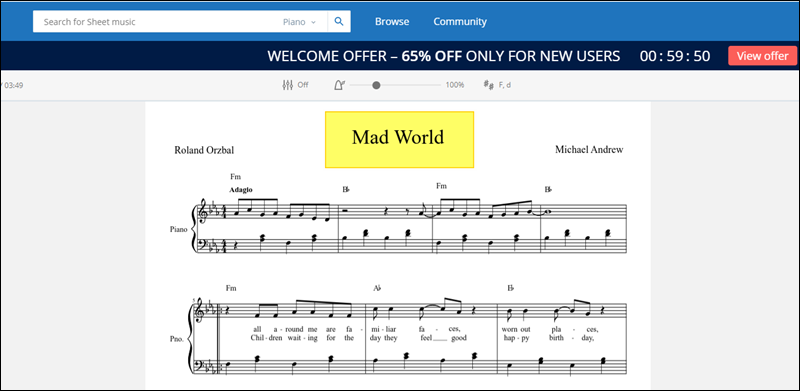Click the Adagio tempo marking
This screenshot has height=391, width=800.
click(x=241, y=189)
